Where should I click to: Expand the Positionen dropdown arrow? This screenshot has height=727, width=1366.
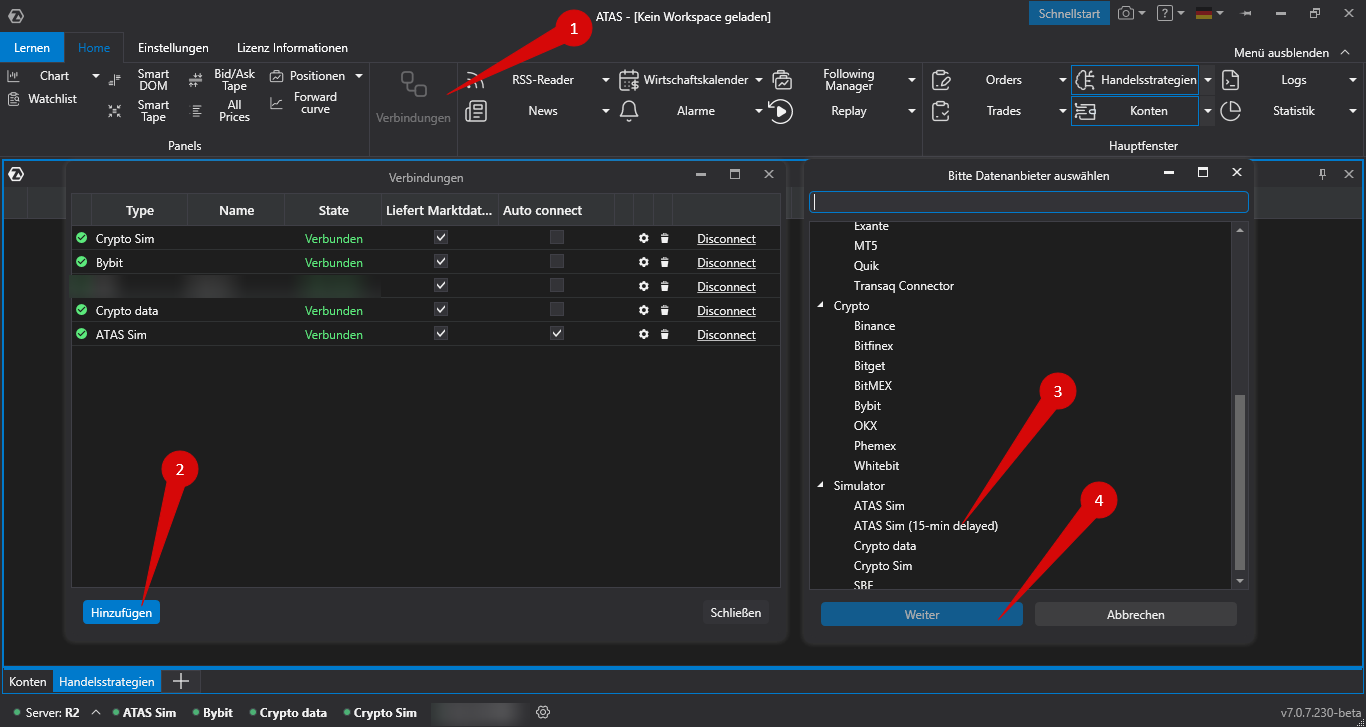(359, 76)
